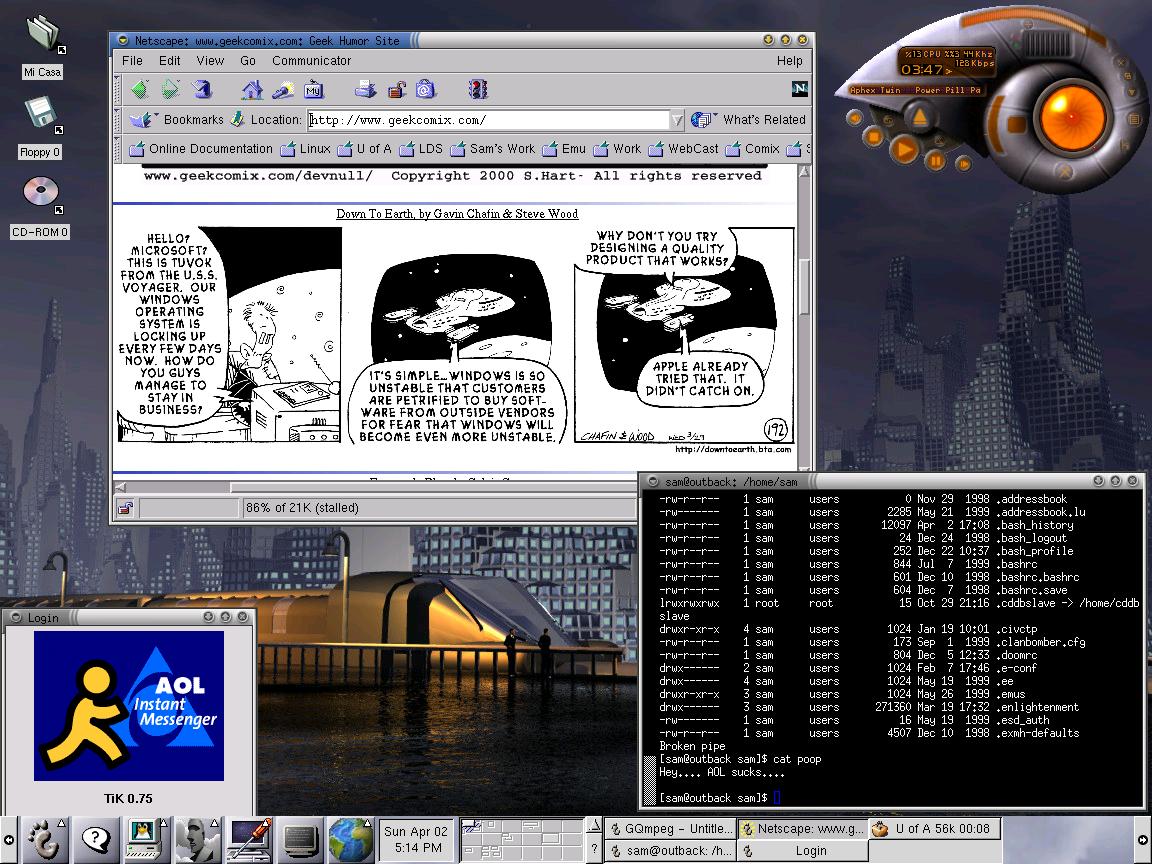
Task: Switch to the GQmpeg taskbar button
Action: [671, 829]
